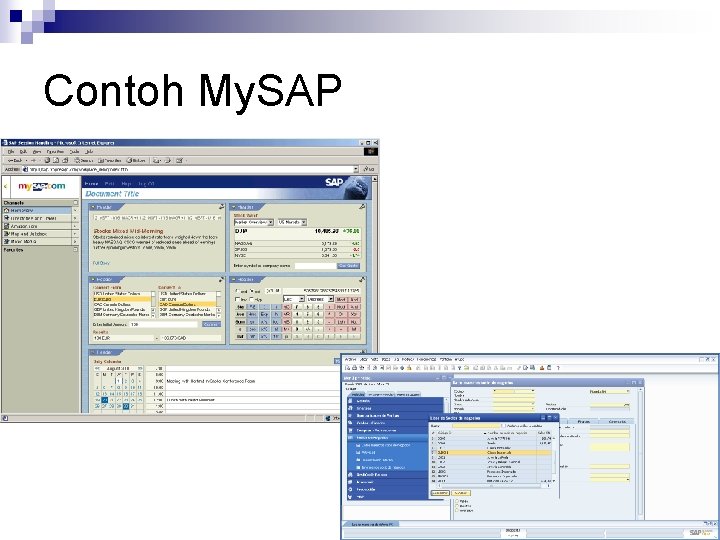The width and height of the screenshot is (720, 540).
Task: Maximize the stock quotes portlet using its corner icon
Action: [x=362, y=207]
